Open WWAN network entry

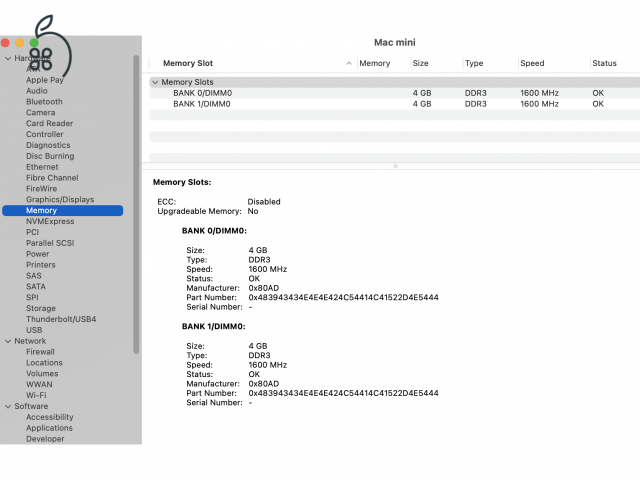[x=39, y=384]
